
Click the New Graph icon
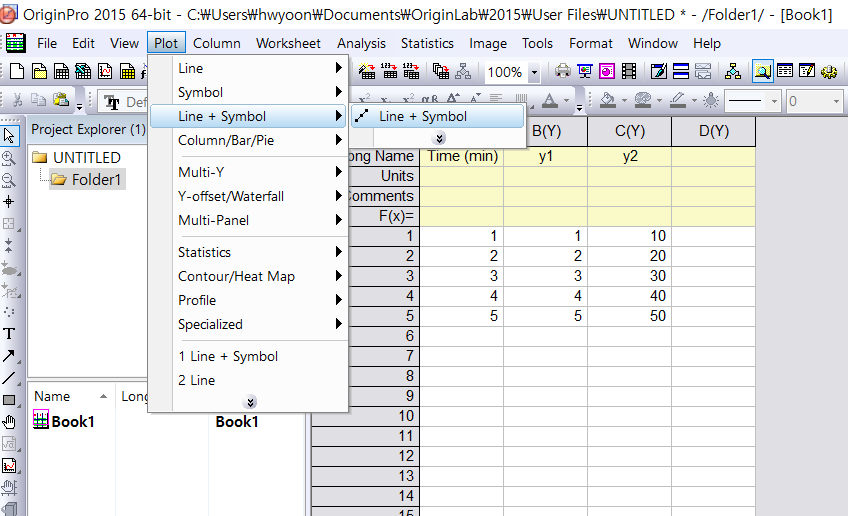(105, 71)
